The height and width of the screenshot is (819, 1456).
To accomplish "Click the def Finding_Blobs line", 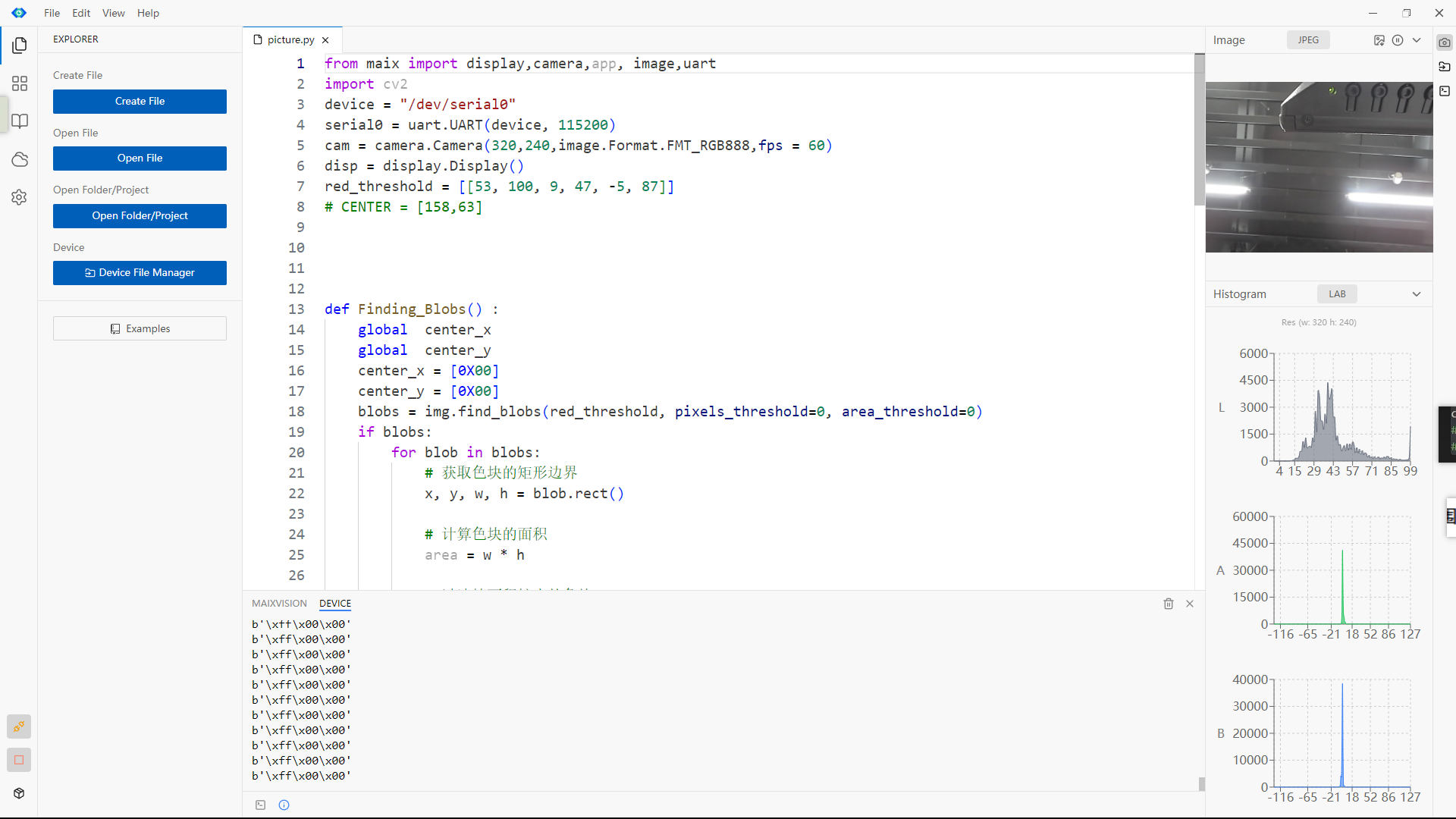I will (411, 309).
